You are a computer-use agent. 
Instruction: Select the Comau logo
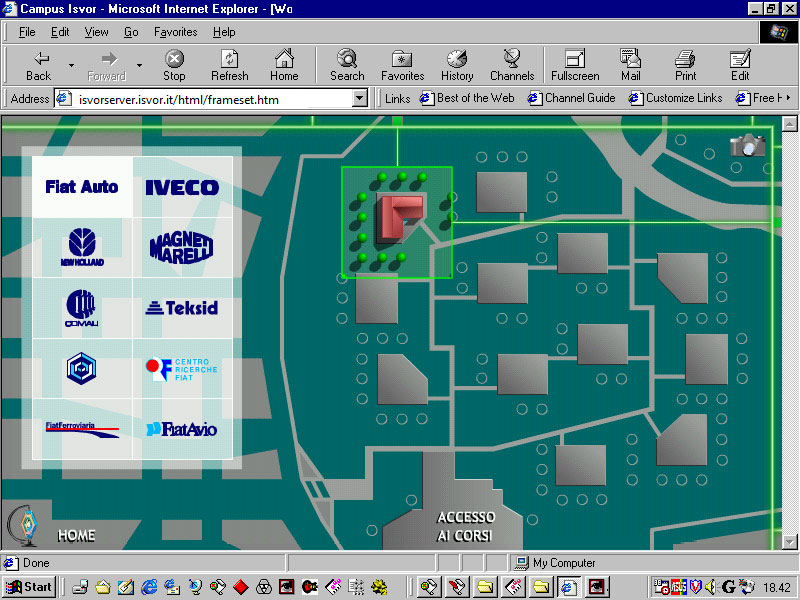coord(82,308)
